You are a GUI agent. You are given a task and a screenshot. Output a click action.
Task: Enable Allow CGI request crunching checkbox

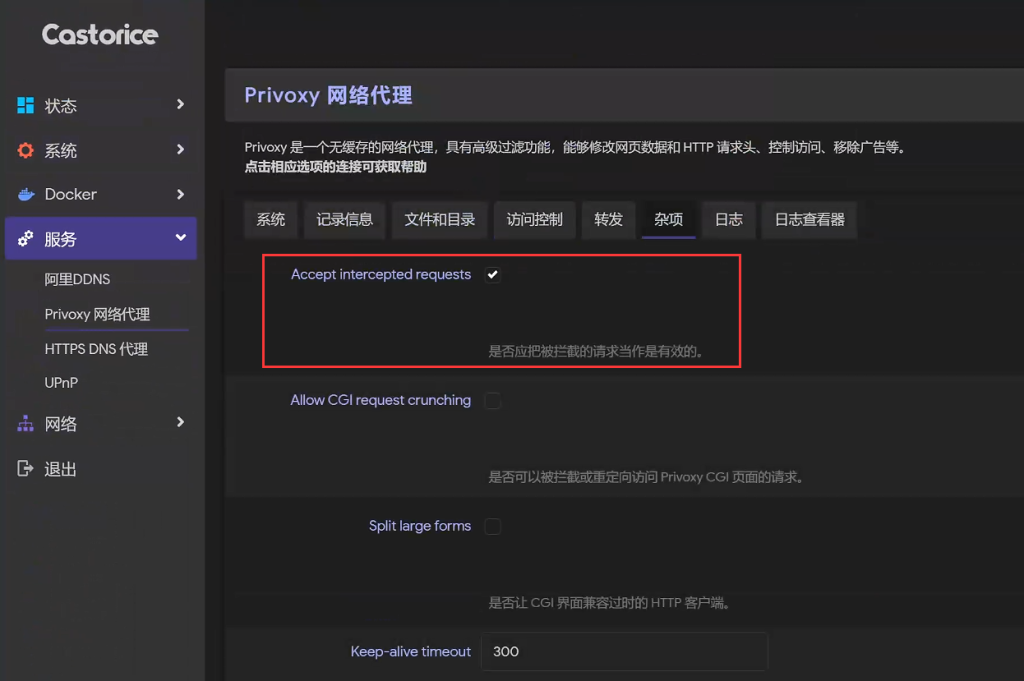coord(493,401)
